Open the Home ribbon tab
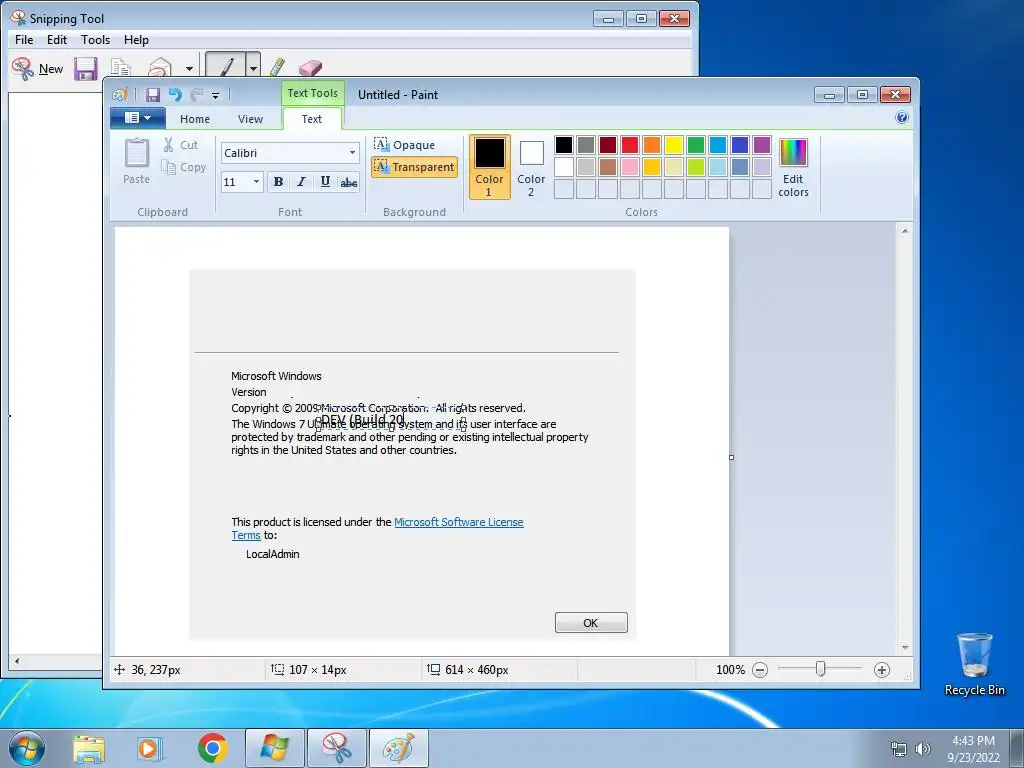Screen dimensions: 1024x768 click(x=195, y=119)
